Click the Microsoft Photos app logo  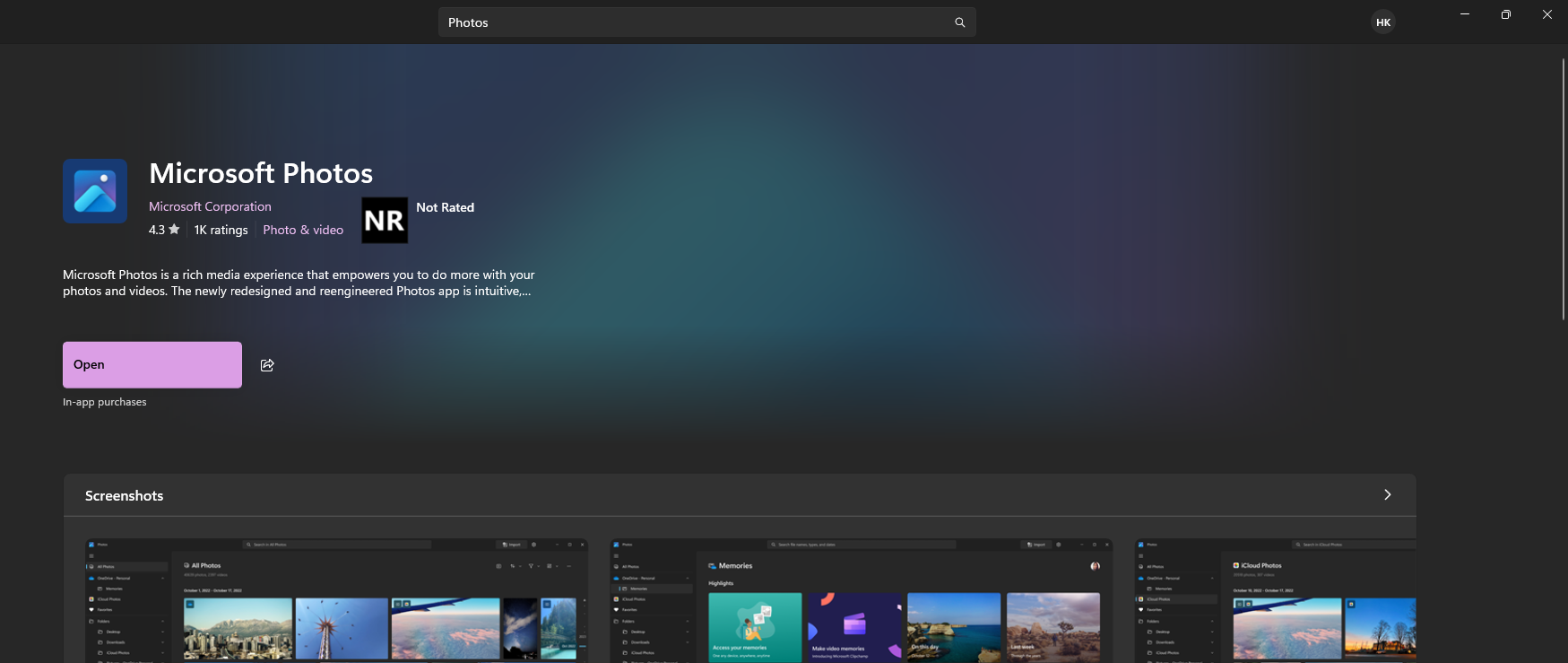(95, 191)
